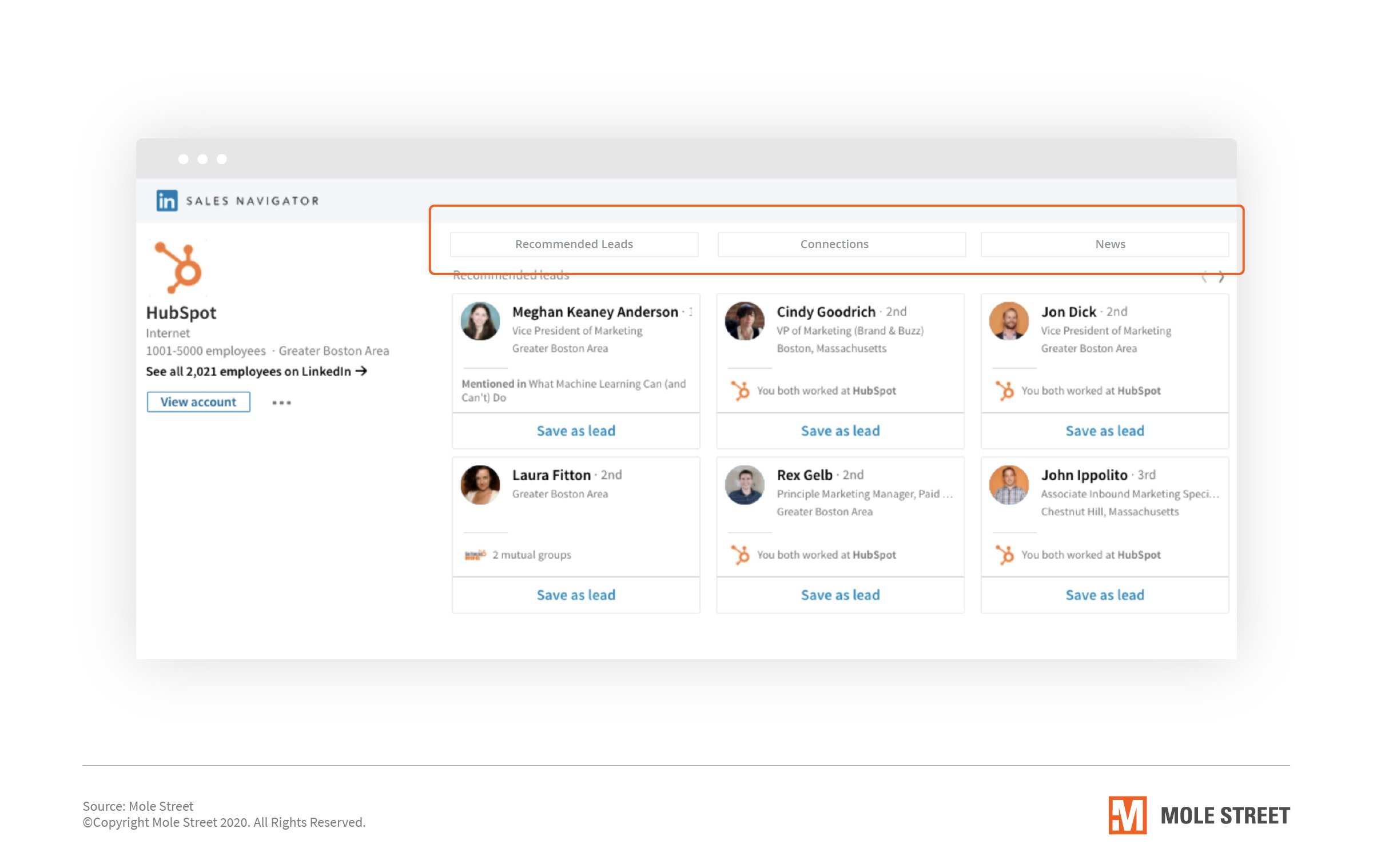
Task: Open Jon Dick's profile photo
Action: click(1009, 321)
